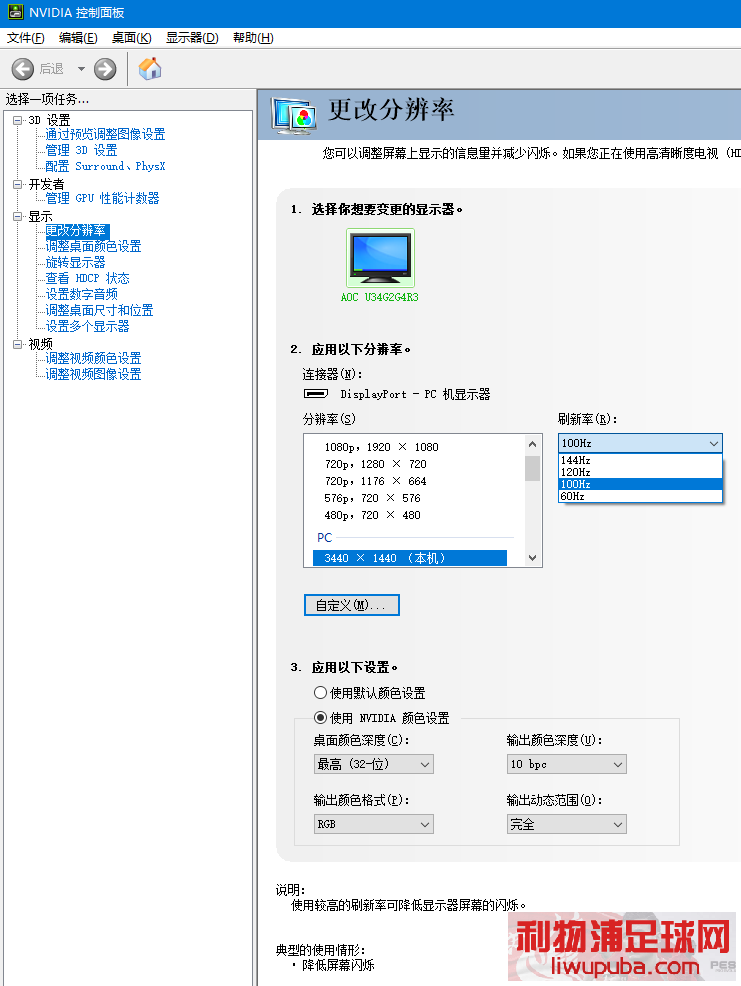Click the Back arrow toolbar button
The height and width of the screenshot is (986, 741).
point(23,69)
